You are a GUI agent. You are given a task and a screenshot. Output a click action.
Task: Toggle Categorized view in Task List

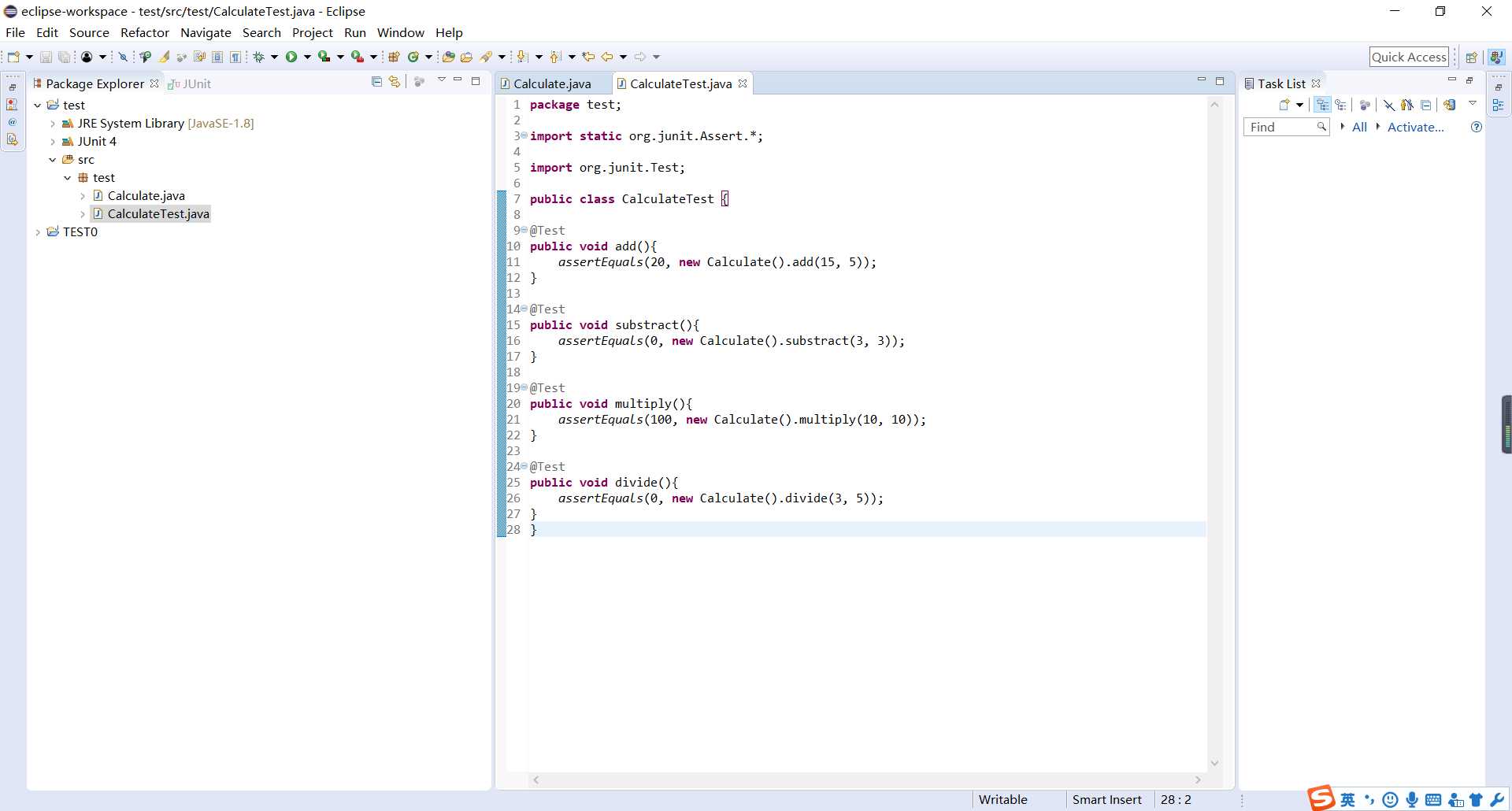point(1322,105)
